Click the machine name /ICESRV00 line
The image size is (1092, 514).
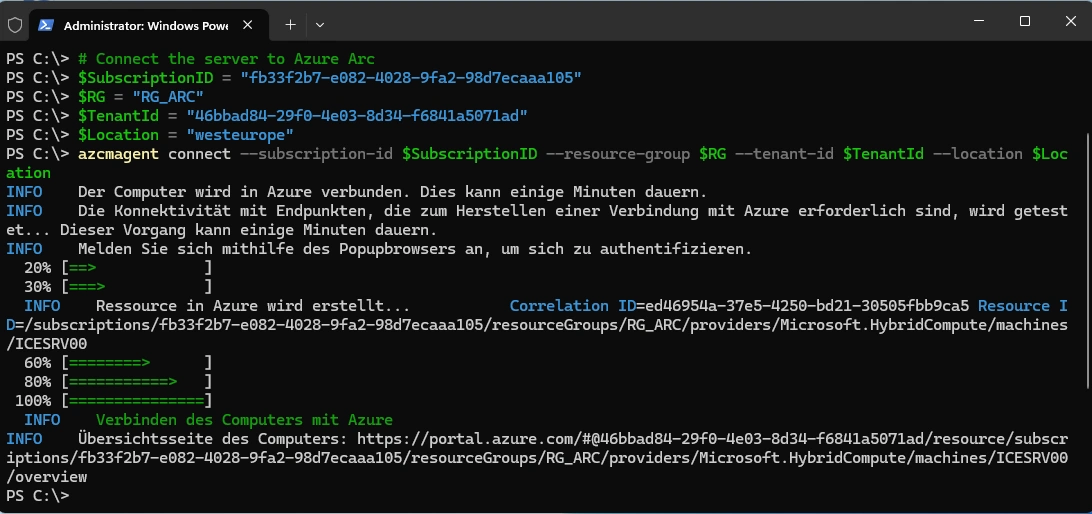click(x=47, y=343)
